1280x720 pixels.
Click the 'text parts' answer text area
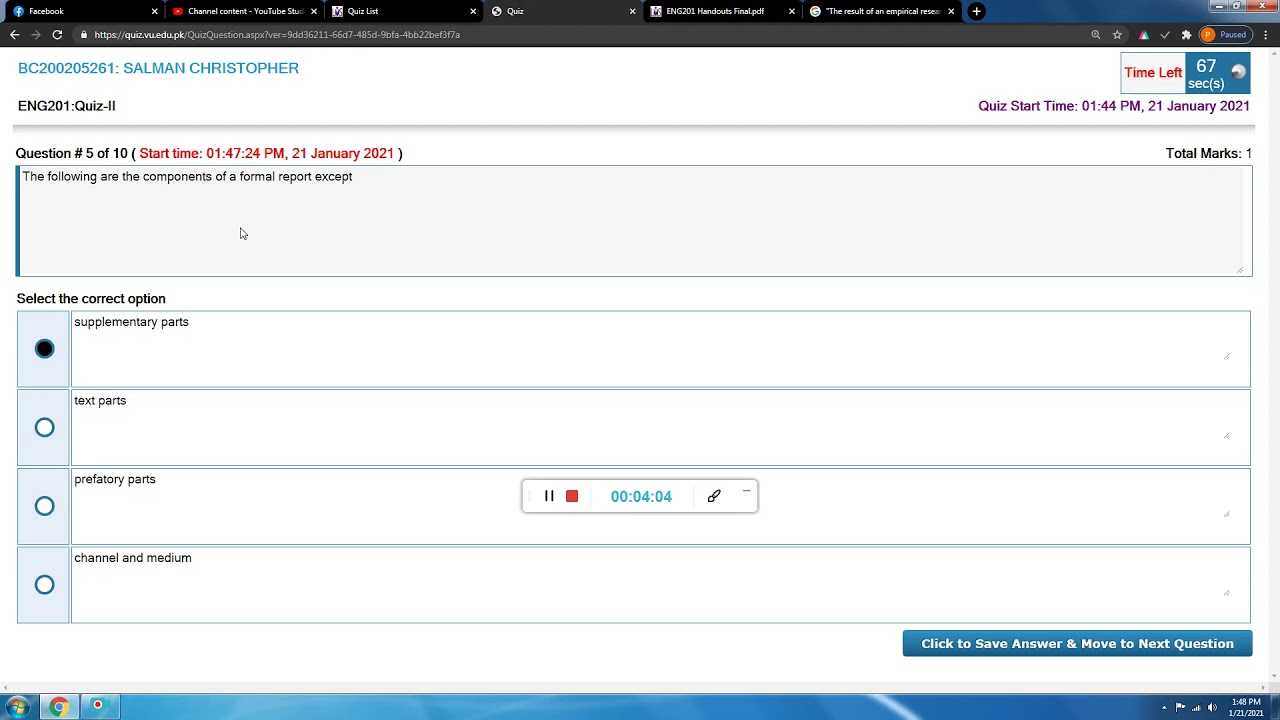(x=660, y=428)
